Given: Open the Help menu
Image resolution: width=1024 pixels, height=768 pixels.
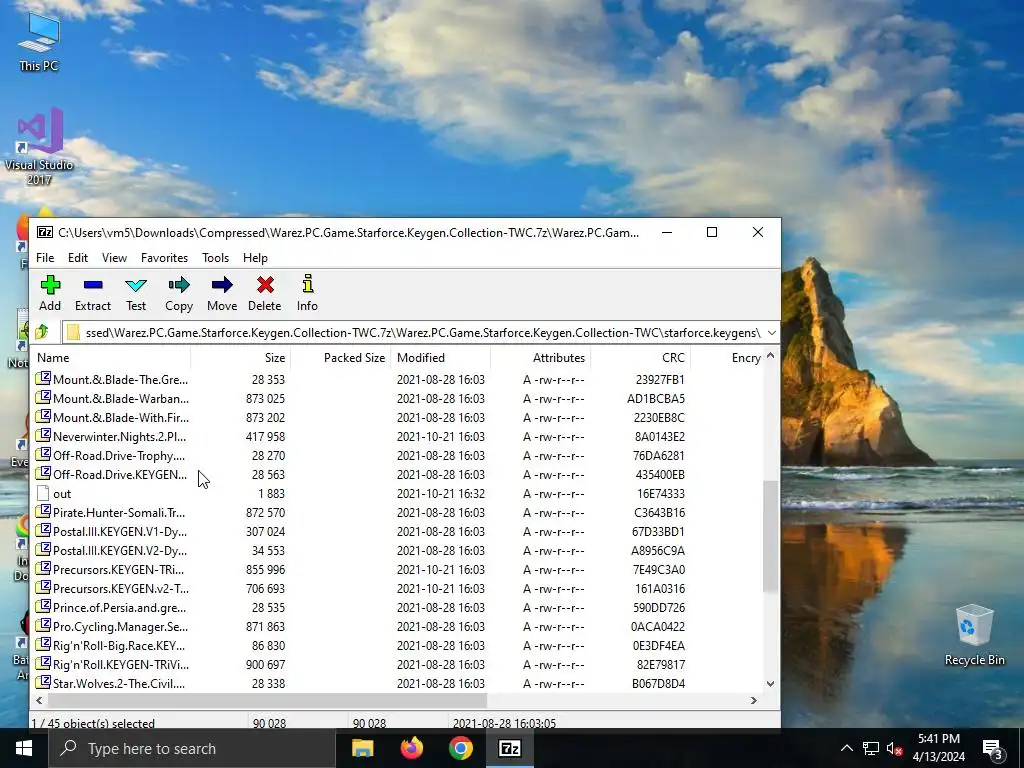Looking at the screenshot, I should [x=255, y=258].
